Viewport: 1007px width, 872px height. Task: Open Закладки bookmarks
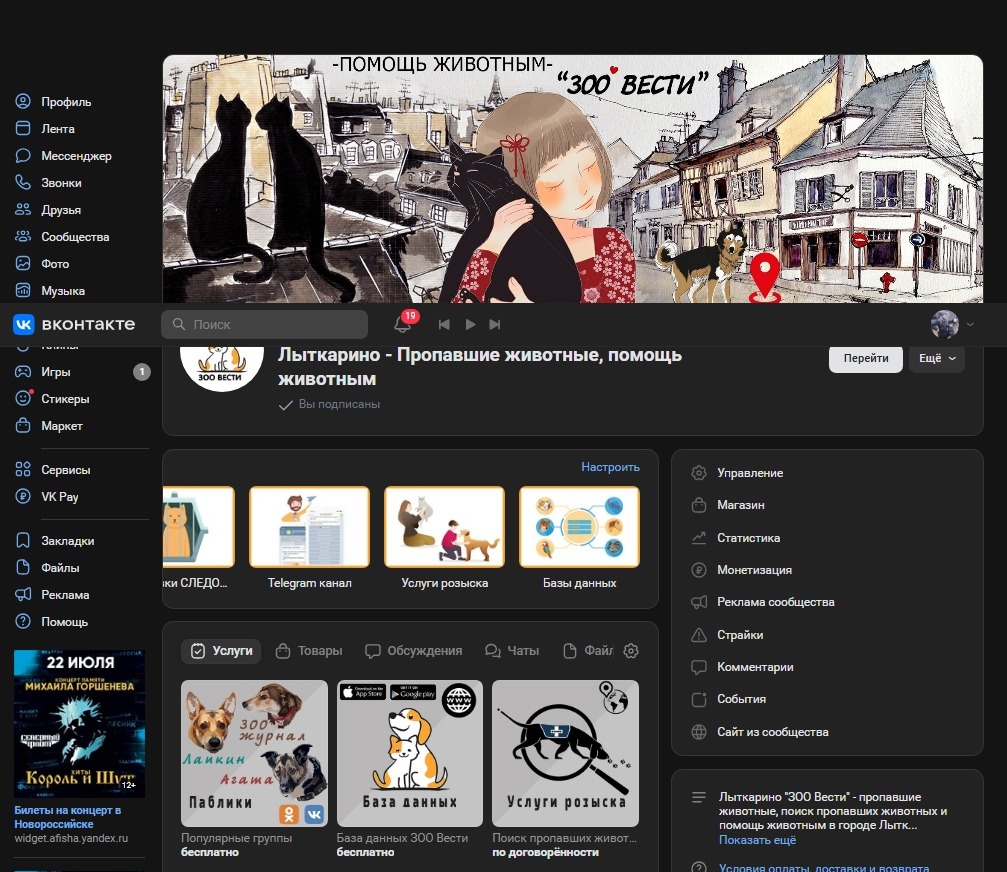55,541
